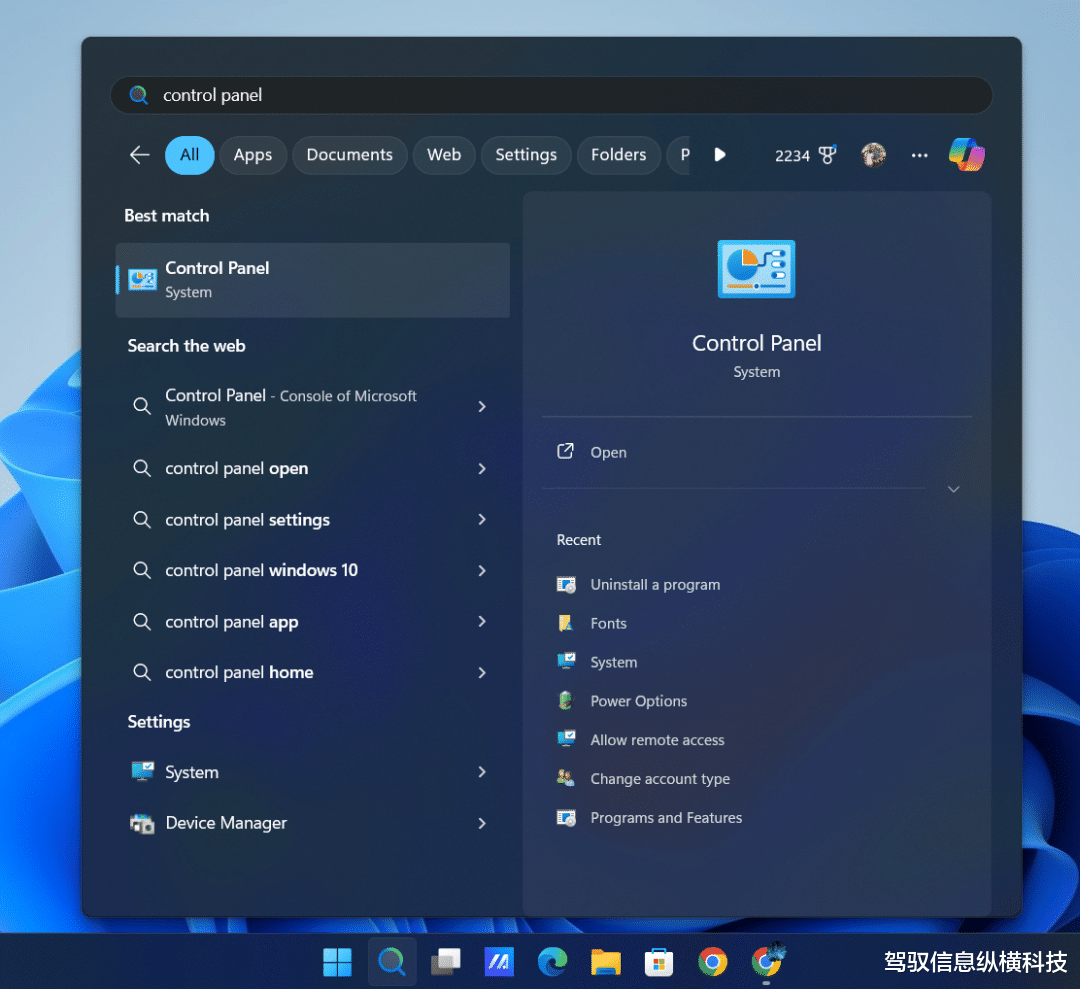Click inside the control panel search box
1080x989 pixels.
point(551,95)
